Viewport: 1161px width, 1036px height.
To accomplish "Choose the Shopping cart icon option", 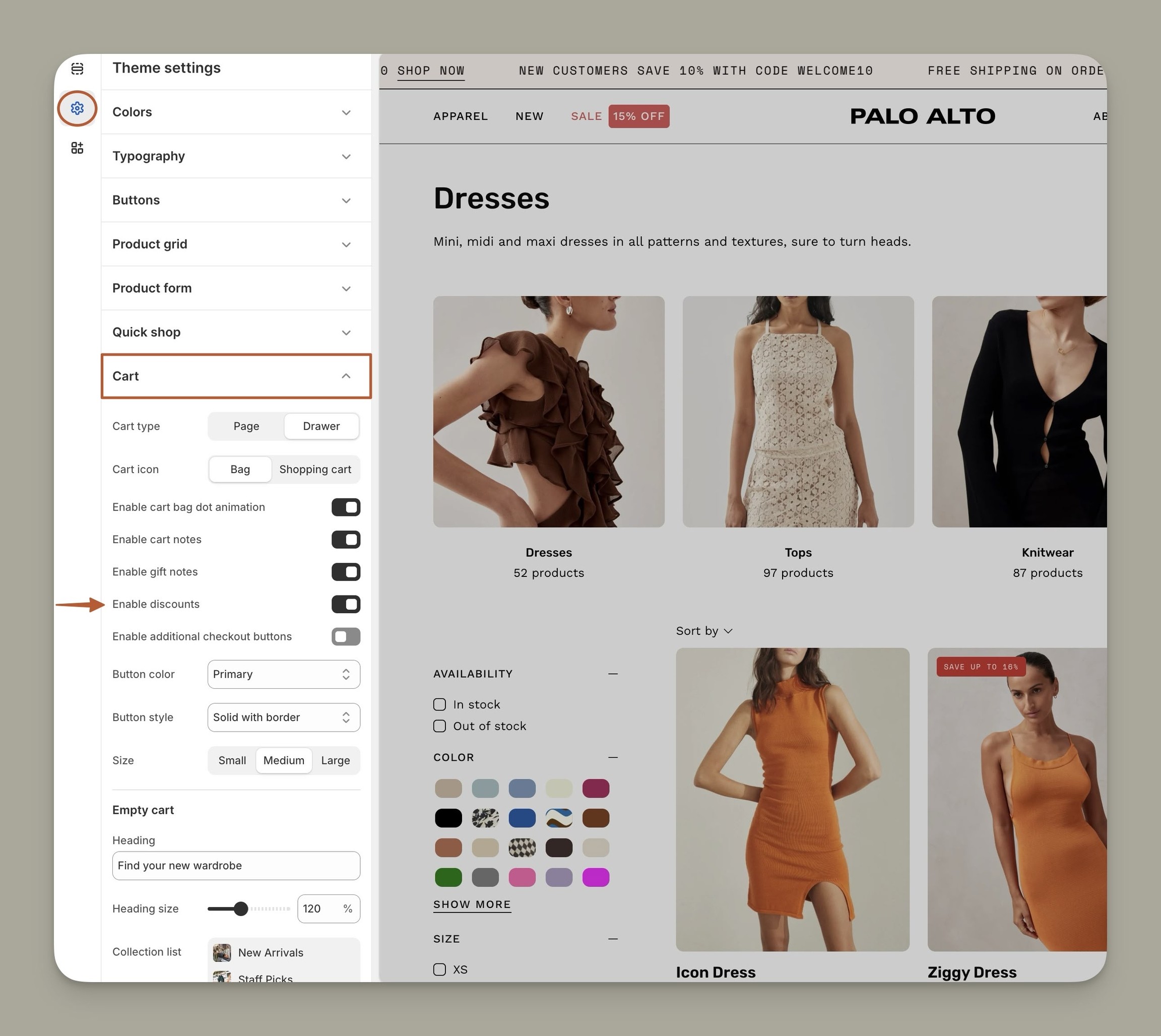I will (315, 469).
